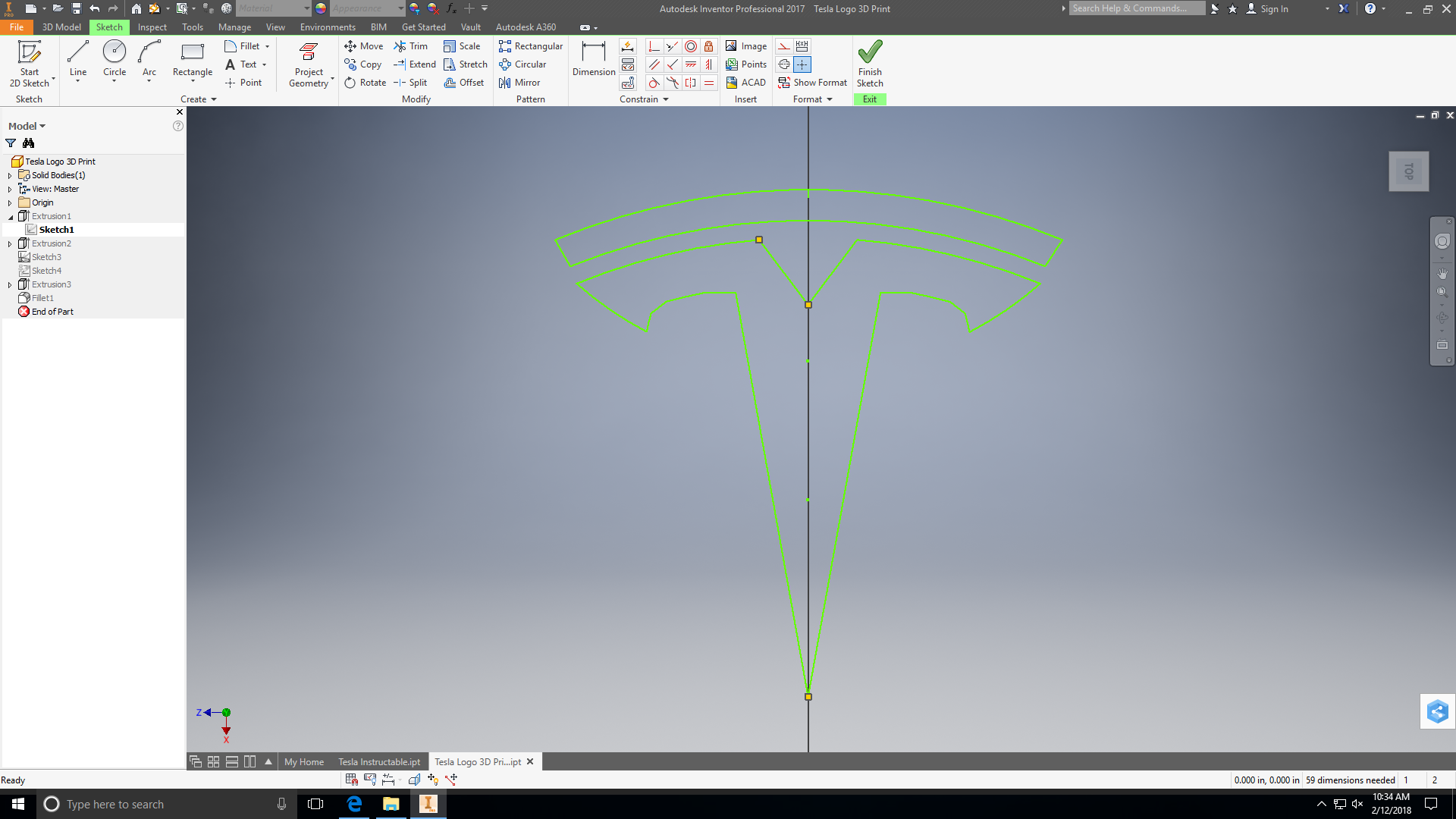
Task: Apply the Concentric constraint
Action: [x=691, y=46]
